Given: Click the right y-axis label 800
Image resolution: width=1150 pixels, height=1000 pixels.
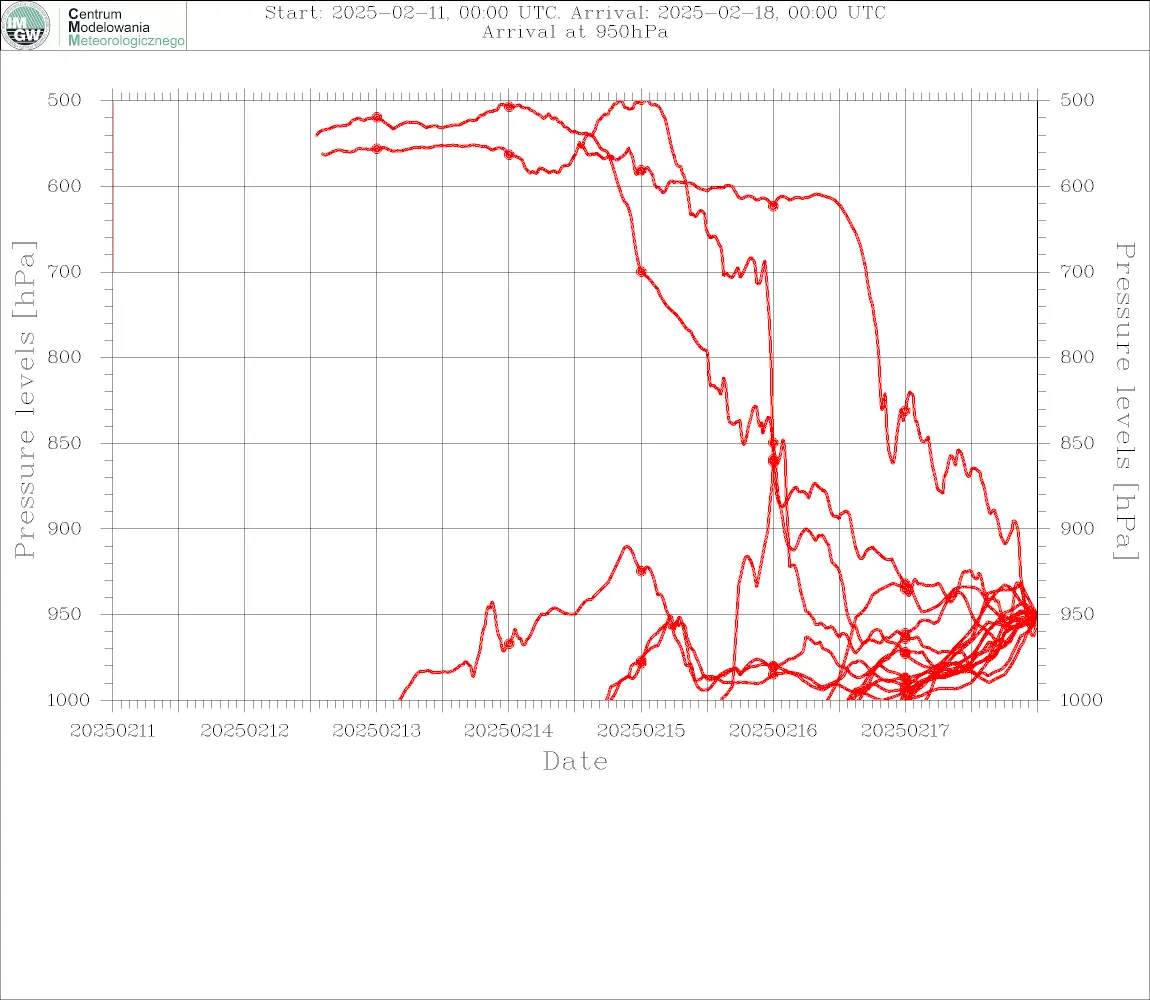Looking at the screenshot, I should tap(1077, 357).
